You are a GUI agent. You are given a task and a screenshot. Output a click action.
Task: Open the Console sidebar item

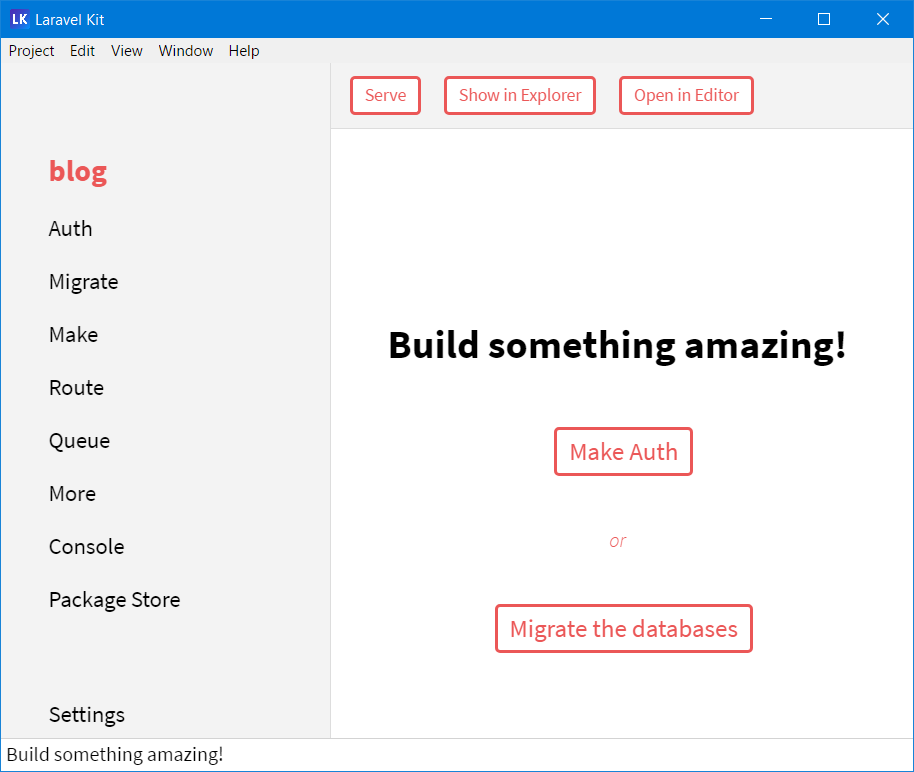pyautogui.click(x=87, y=547)
